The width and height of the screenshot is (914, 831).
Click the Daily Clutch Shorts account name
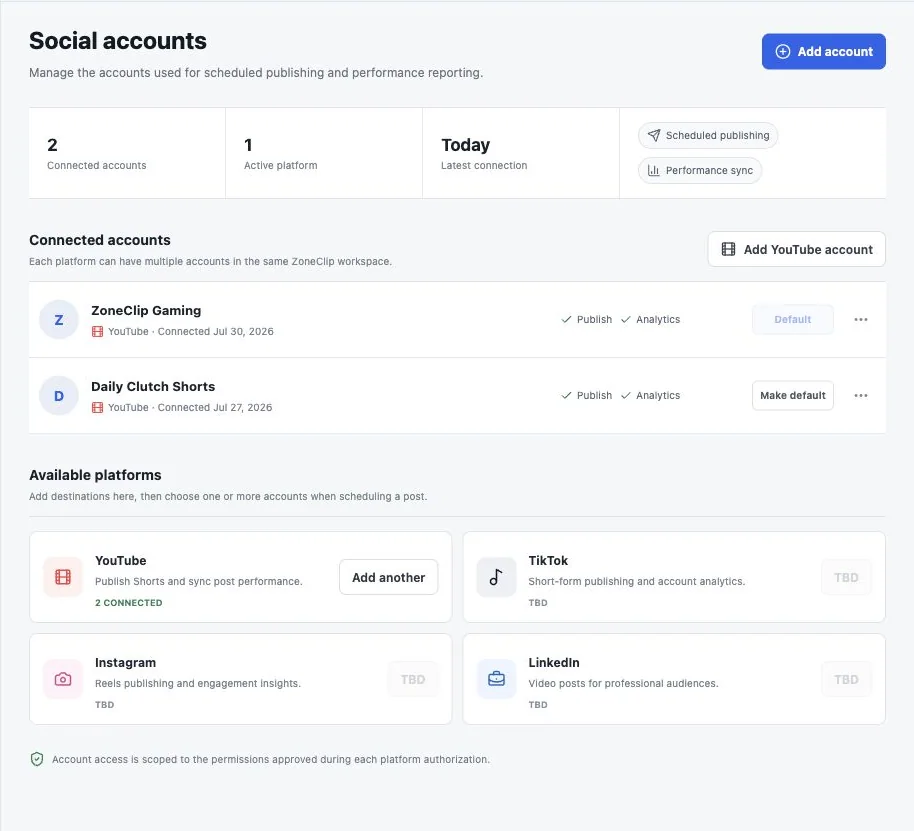(153, 386)
